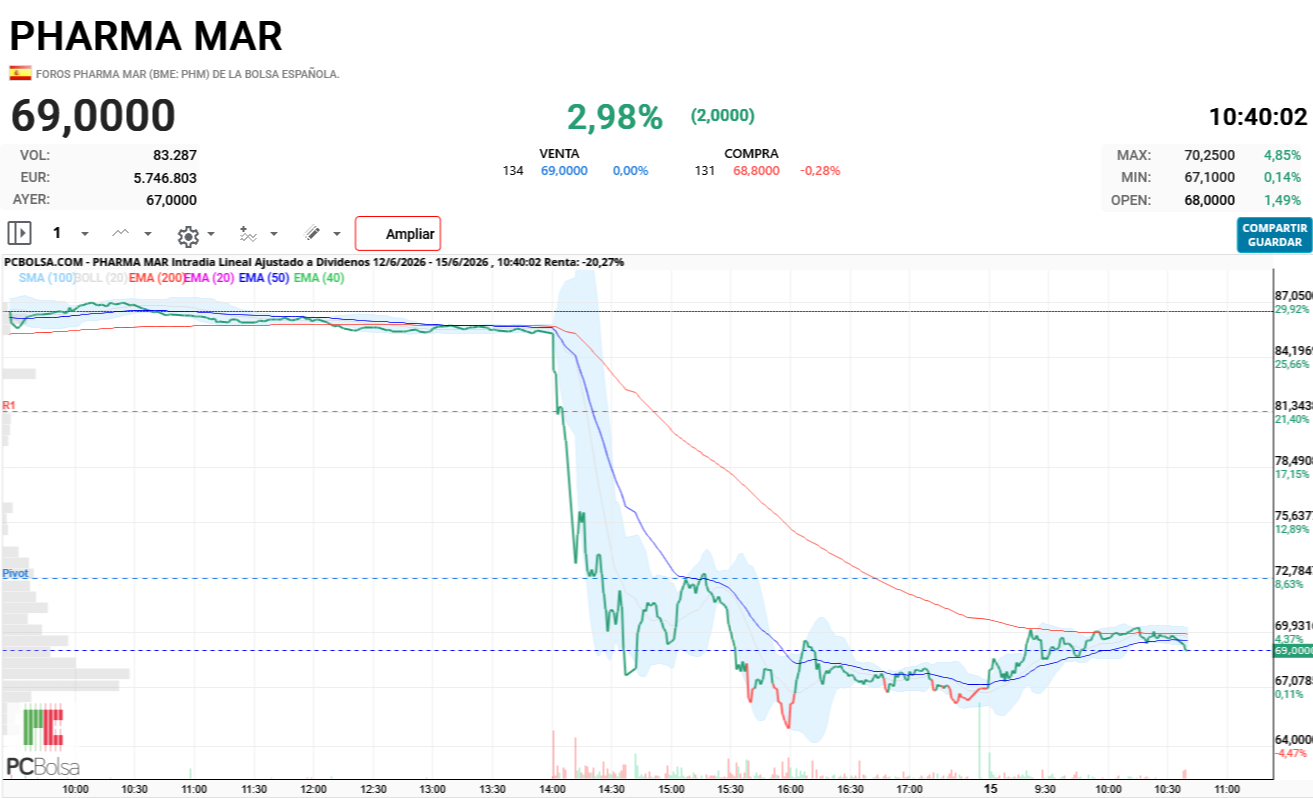Click the EUR value 5.746.803
This screenshot has width=1313, height=798.
165,177
